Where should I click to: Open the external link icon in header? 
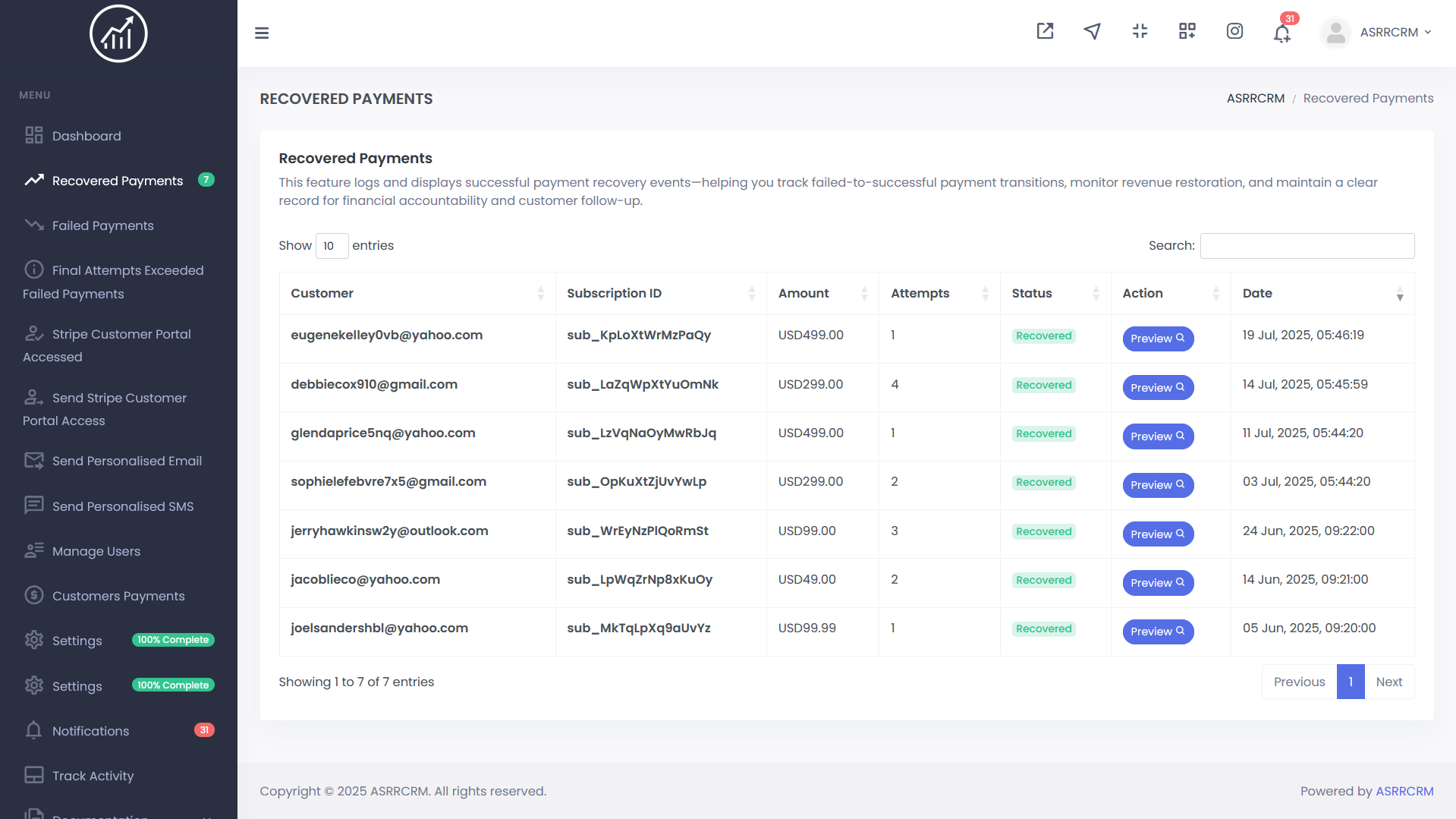(x=1045, y=31)
